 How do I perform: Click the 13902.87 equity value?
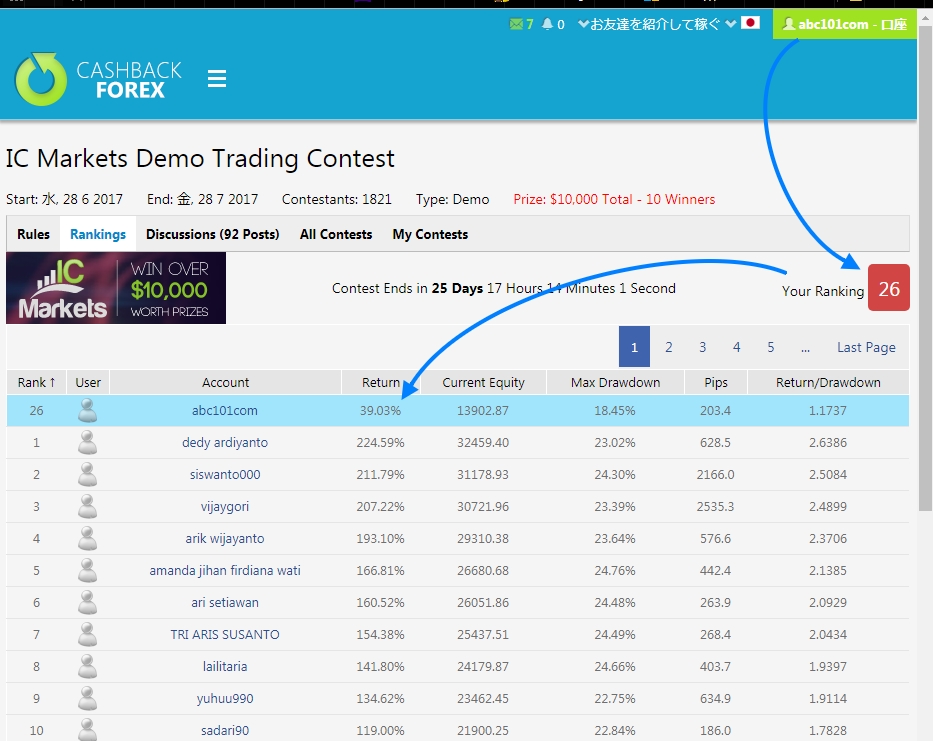(483, 411)
